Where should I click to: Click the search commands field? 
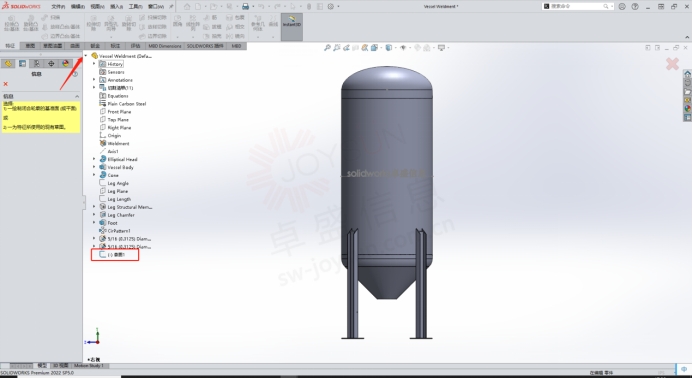click(x=578, y=6)
